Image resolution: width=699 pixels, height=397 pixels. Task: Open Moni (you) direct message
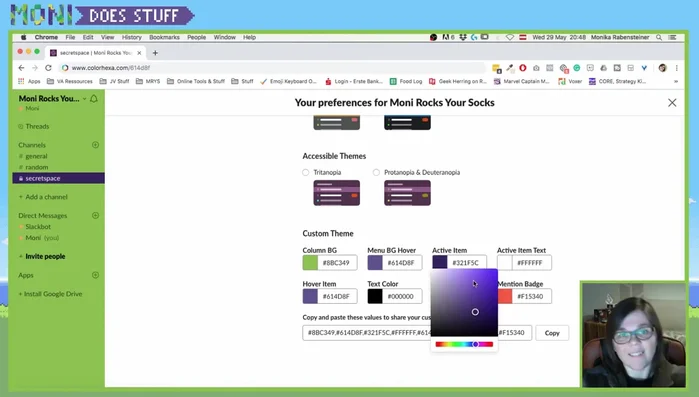click(42, 237)
